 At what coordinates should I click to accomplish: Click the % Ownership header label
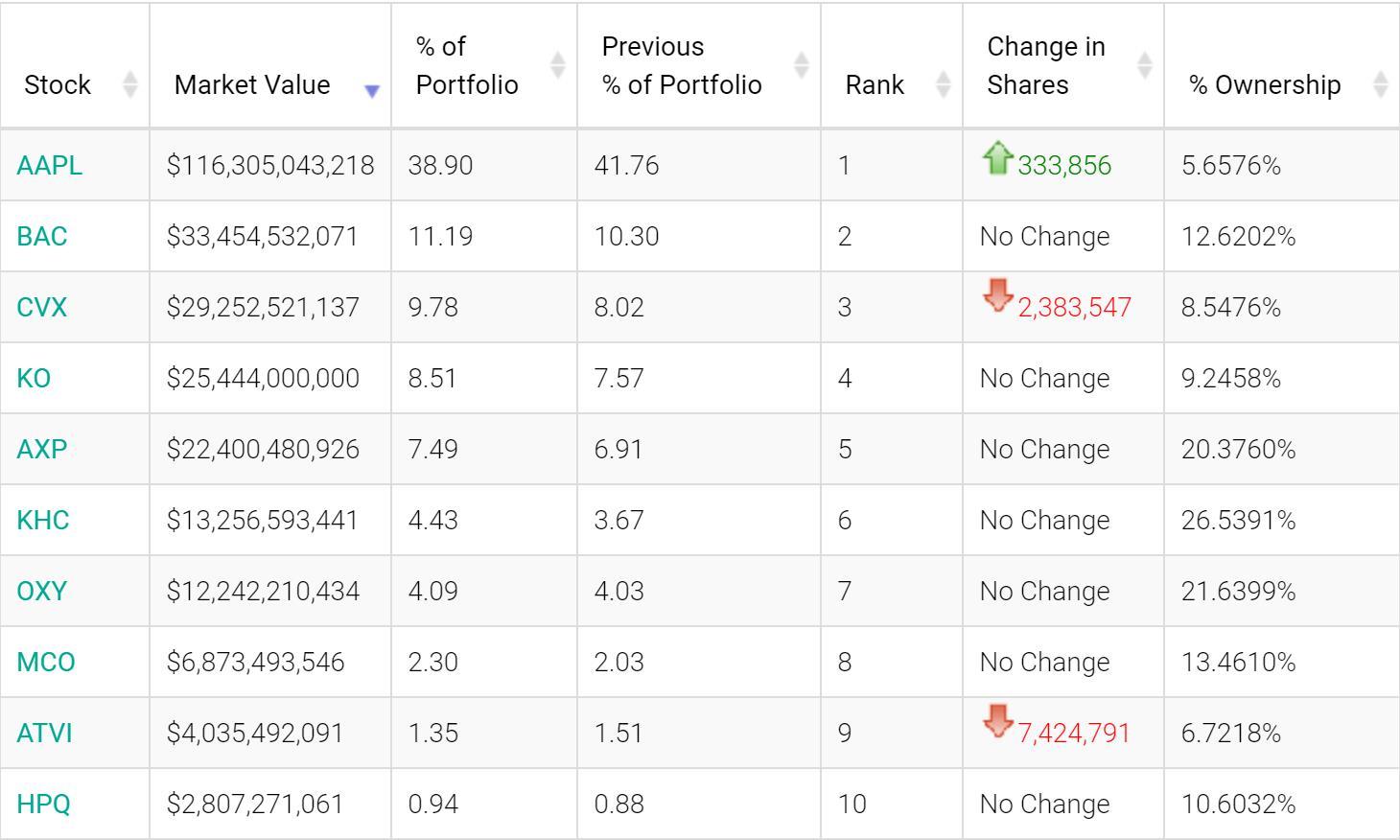(1265, 85)
